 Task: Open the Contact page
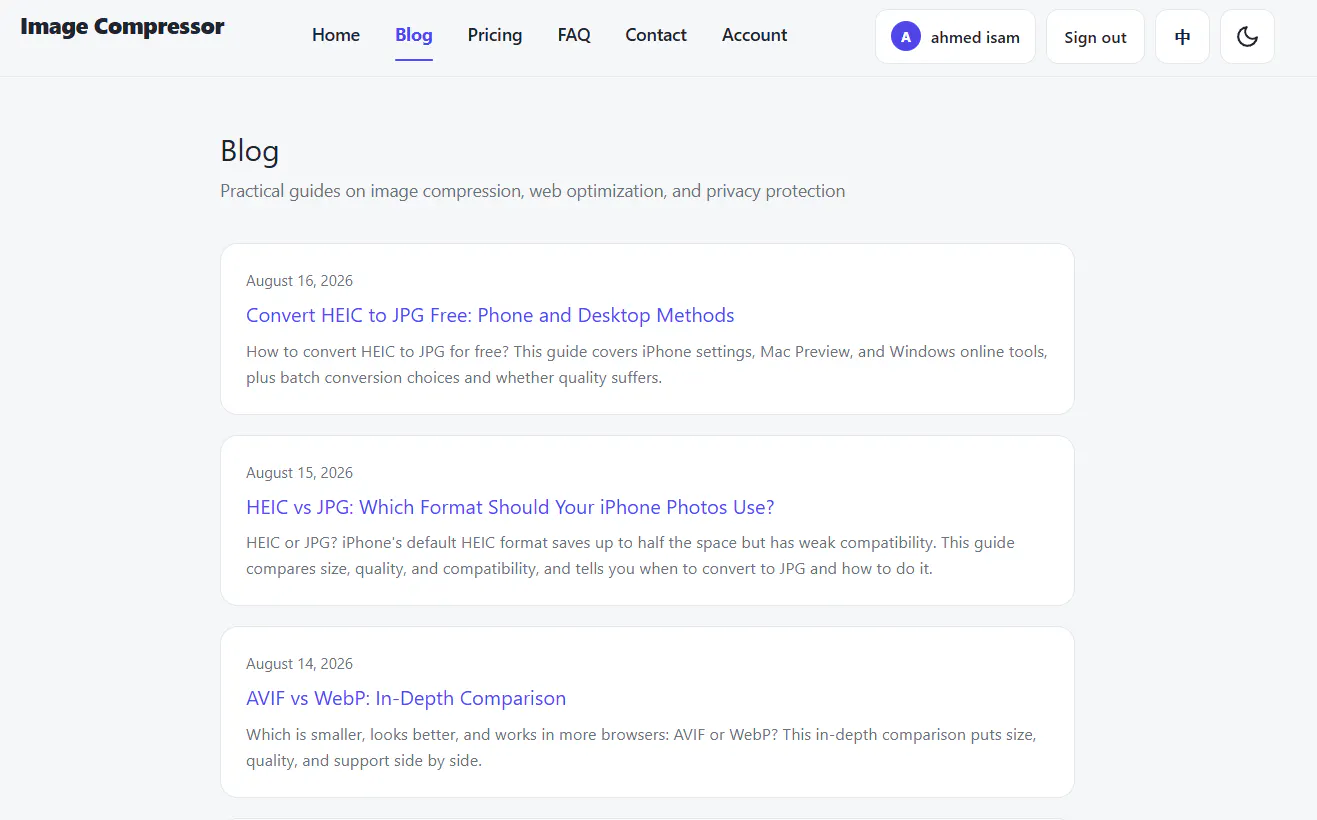(656, 35)
